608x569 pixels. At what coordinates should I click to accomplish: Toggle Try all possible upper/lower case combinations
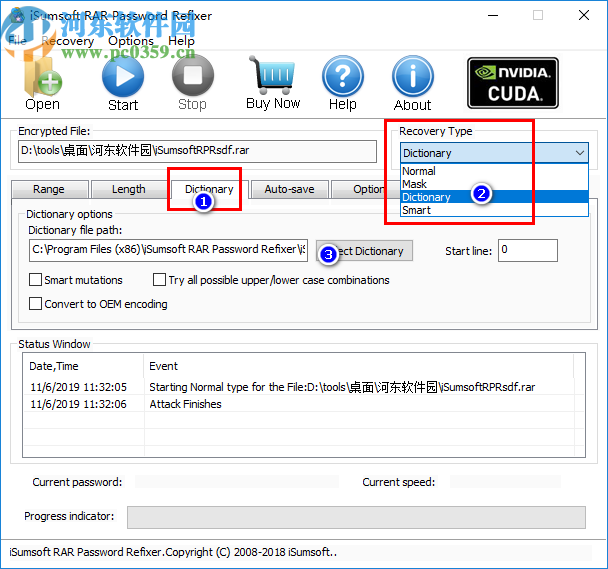pyautogui.click(x=159, y=280)
